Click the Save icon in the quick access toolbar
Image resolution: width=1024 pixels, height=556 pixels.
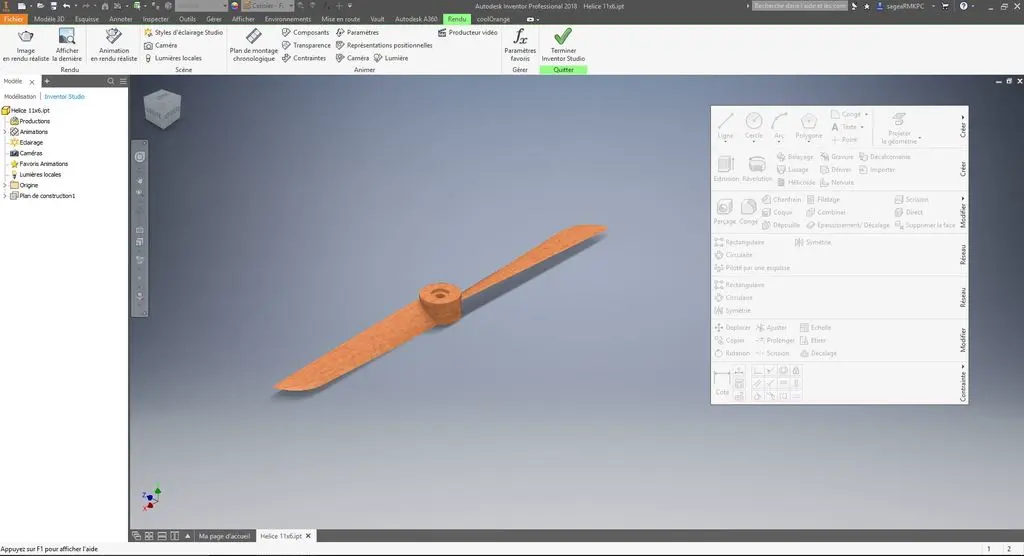pos(54,6)
